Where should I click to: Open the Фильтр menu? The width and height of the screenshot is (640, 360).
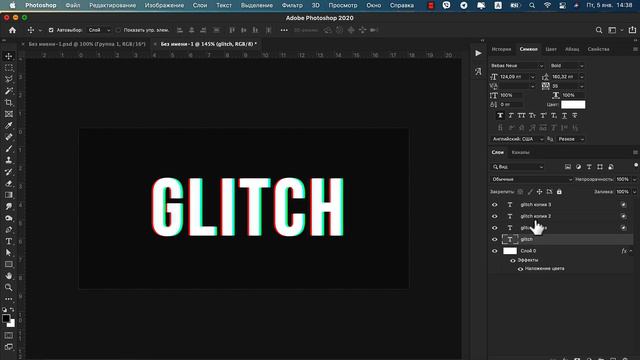coord(292,5)
